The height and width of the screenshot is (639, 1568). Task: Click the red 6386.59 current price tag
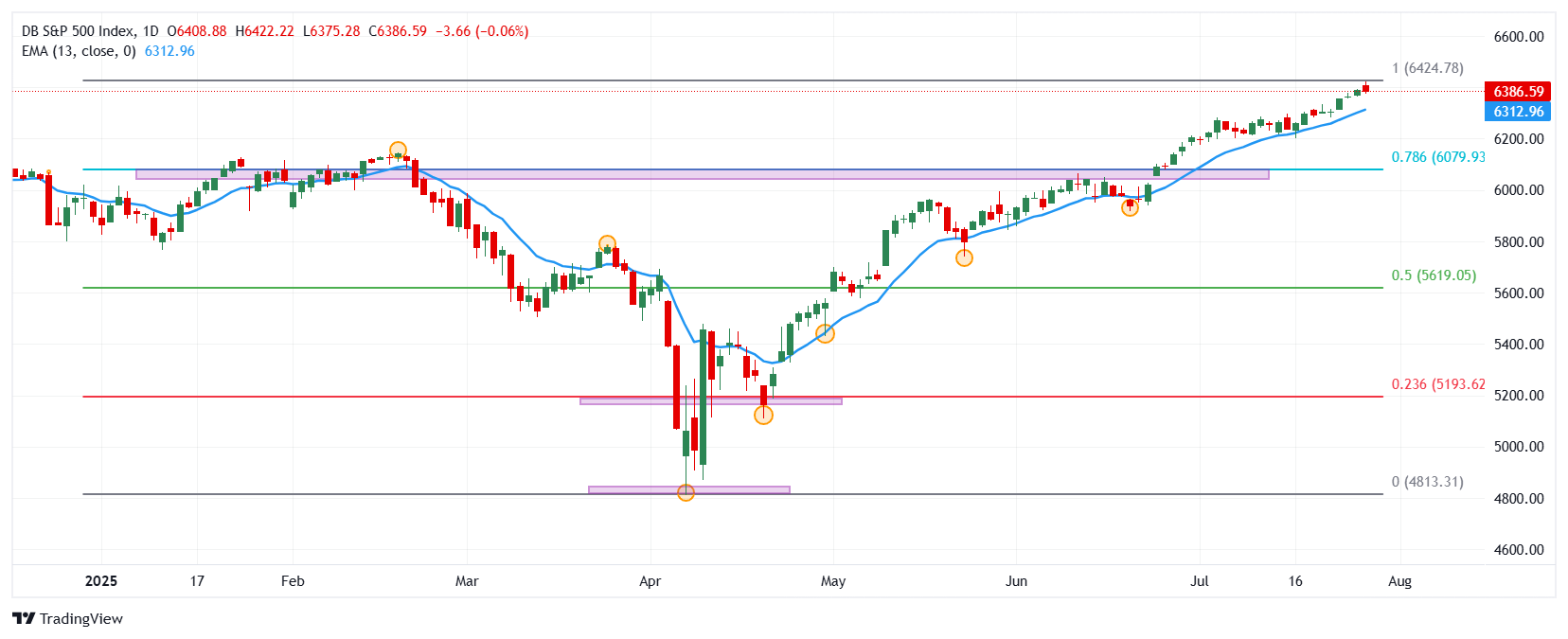pyautogui.click(x=1519, y=92)
